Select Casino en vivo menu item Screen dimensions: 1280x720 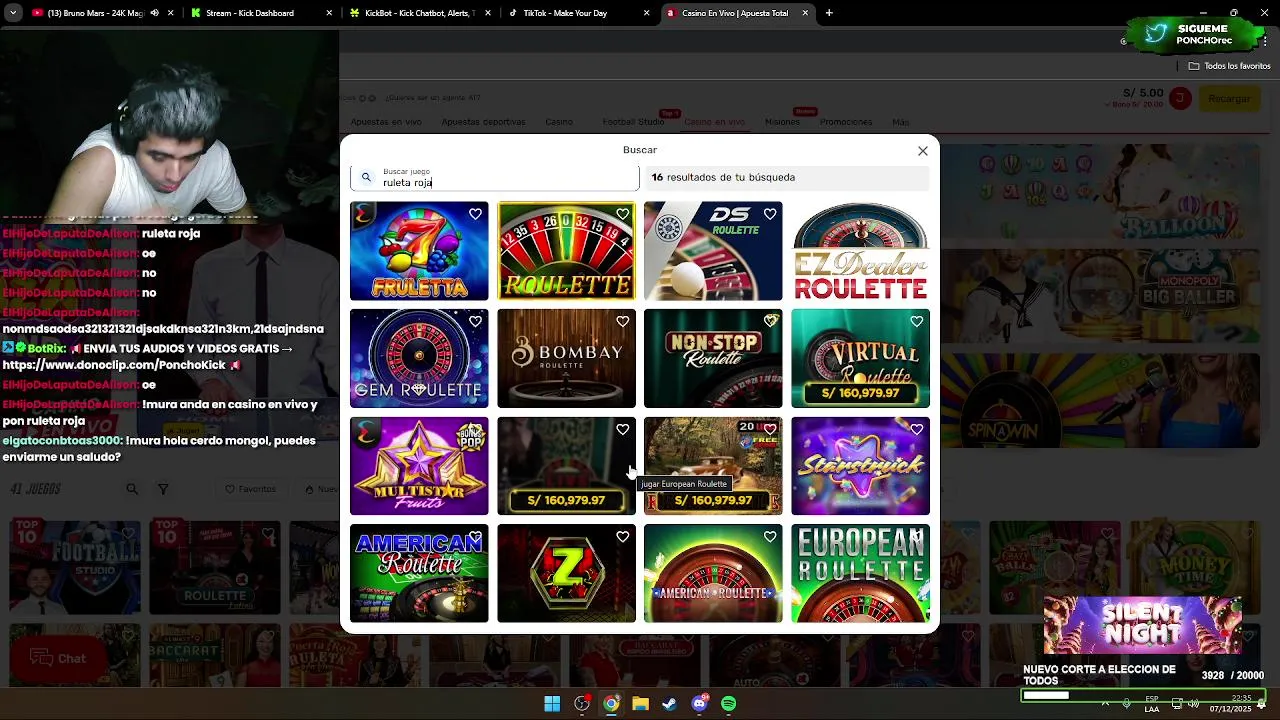coord(714,122)
